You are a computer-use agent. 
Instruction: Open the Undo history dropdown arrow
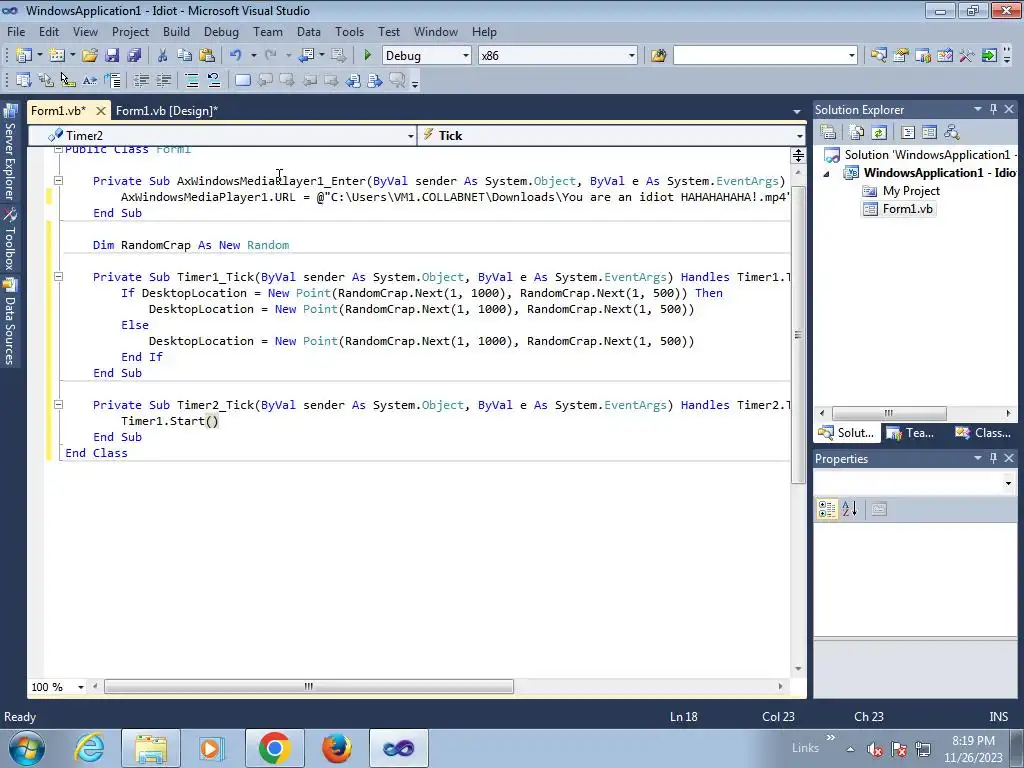253,56
